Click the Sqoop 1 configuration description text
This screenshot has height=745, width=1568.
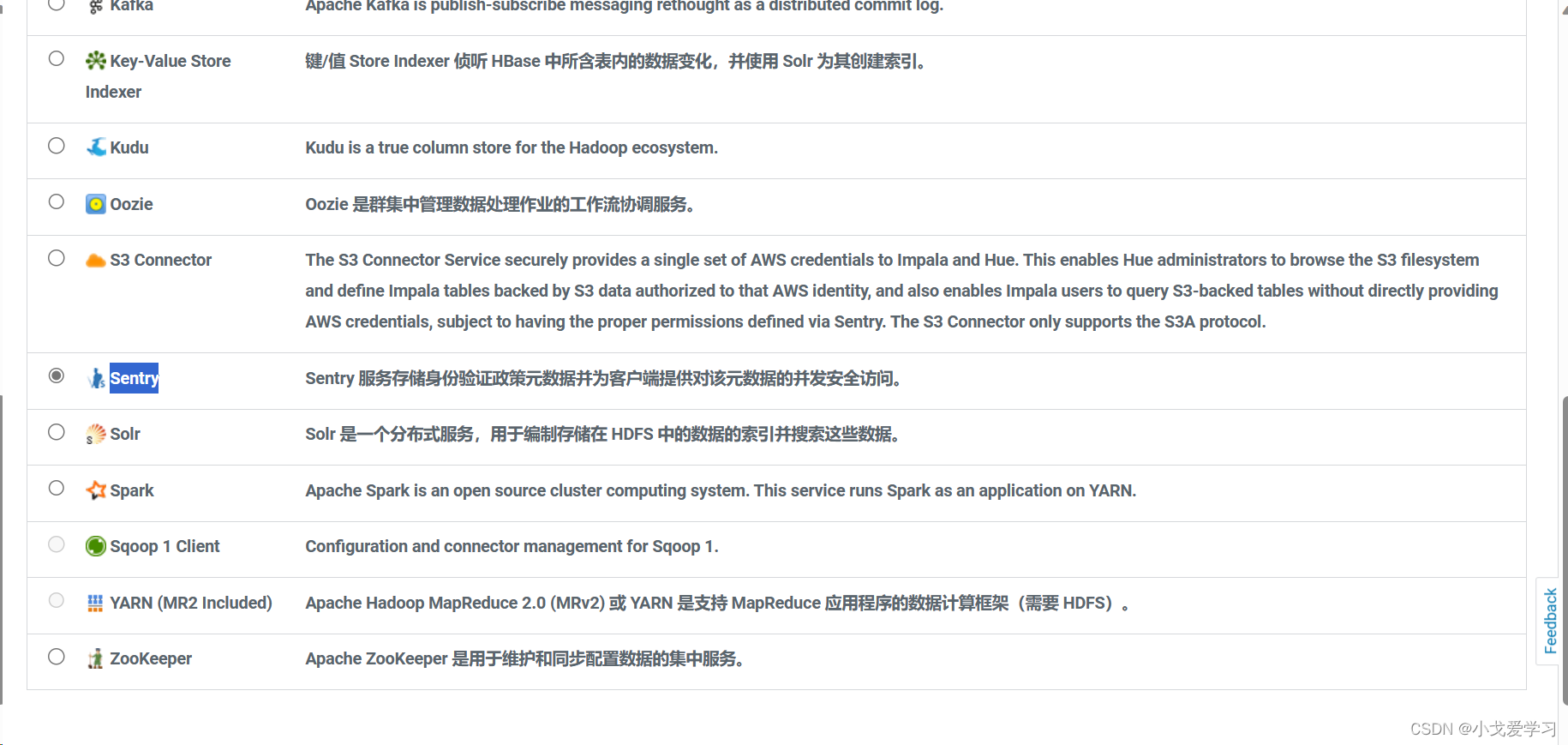512,546
